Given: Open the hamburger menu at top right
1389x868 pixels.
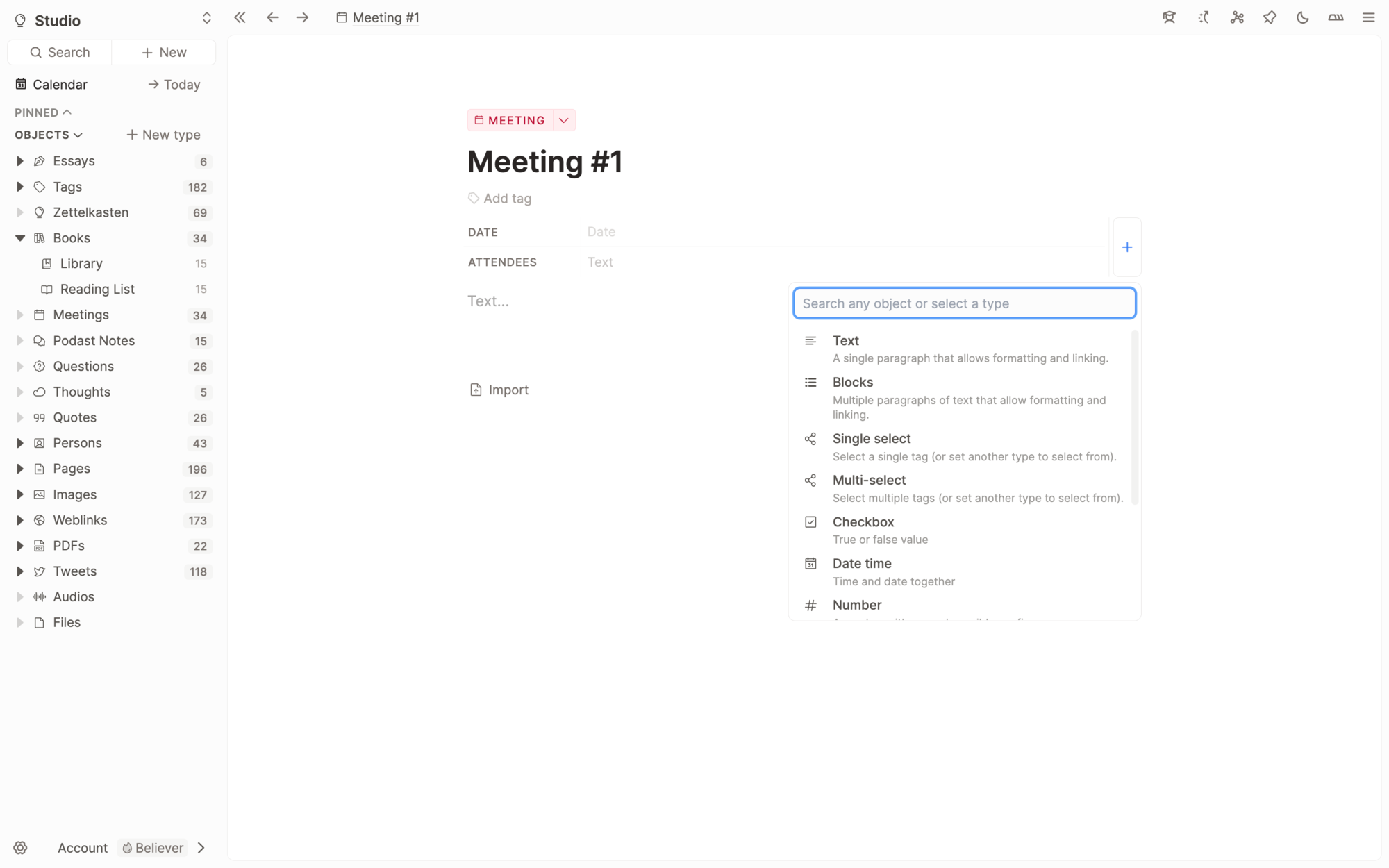Looking at the screenshot, I should click(x=1368, y=17).
